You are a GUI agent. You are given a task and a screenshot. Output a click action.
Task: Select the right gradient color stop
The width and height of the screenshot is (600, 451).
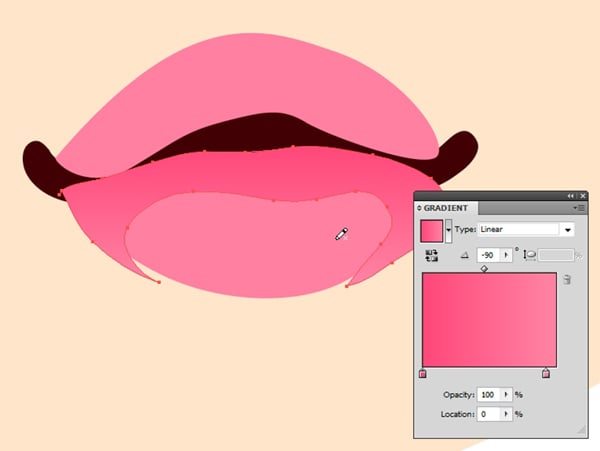545,374
